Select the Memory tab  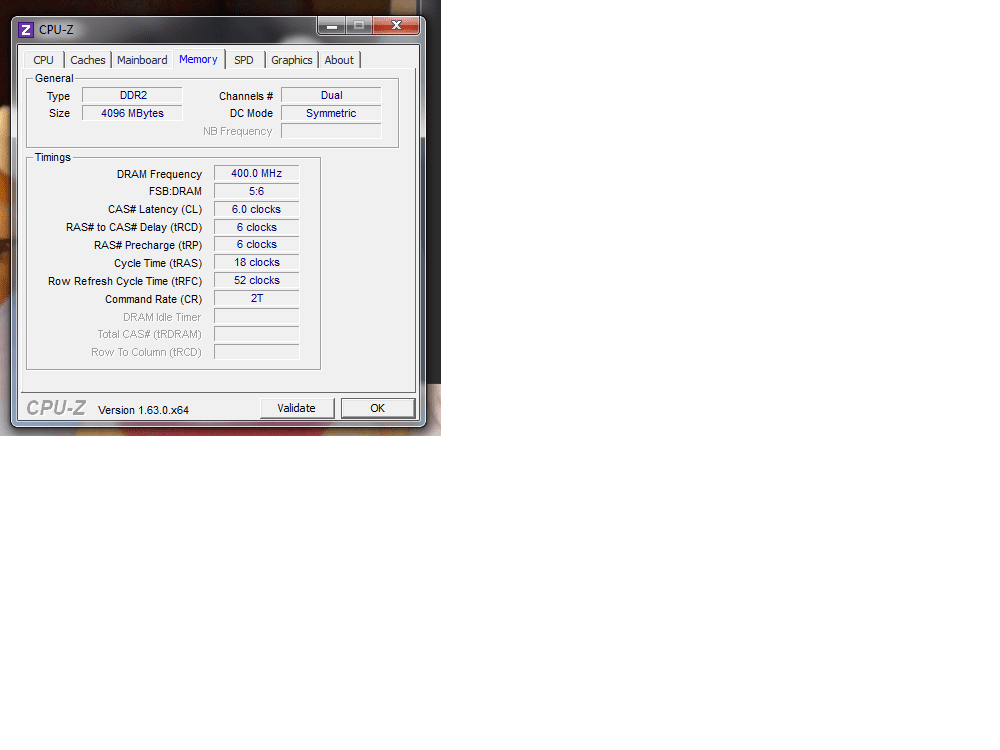click(x=198, y=59)
